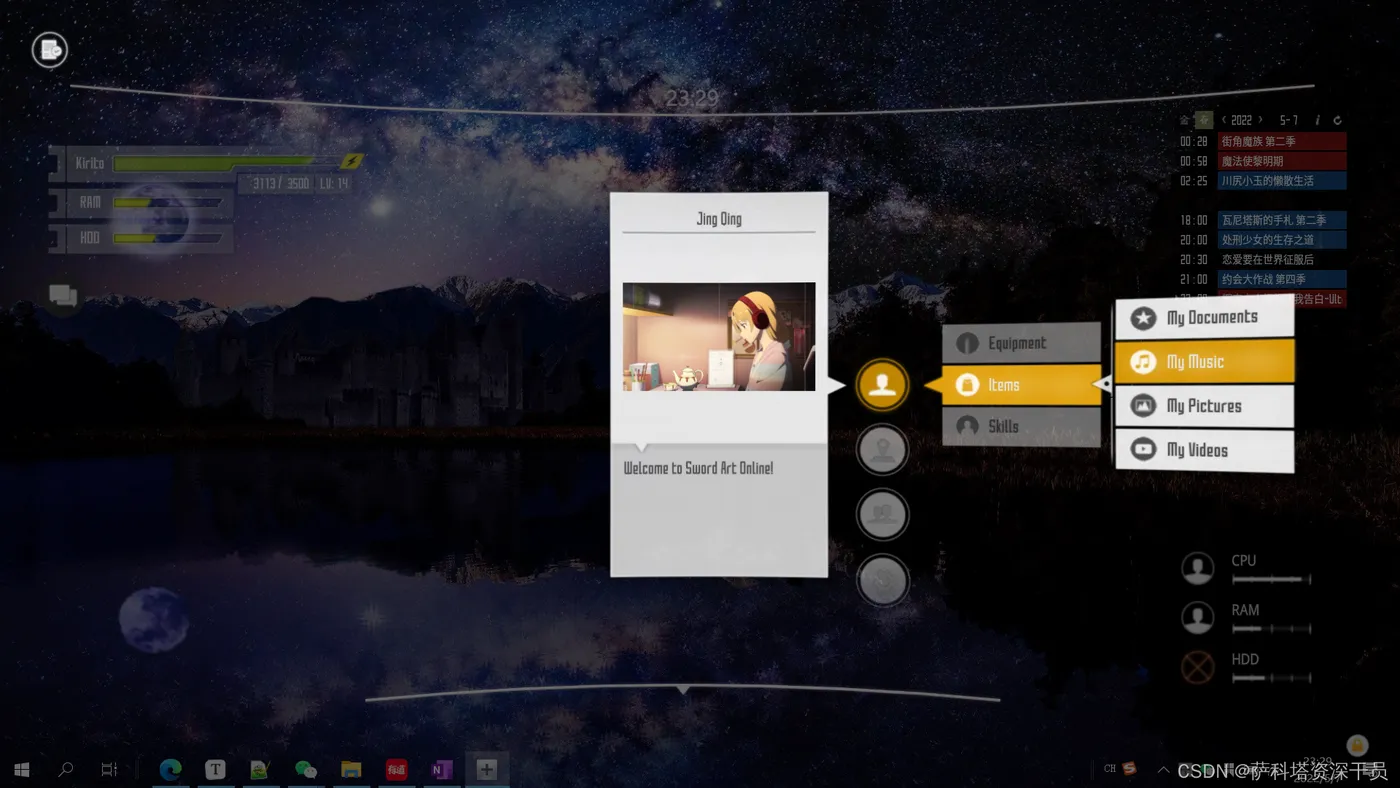This screenshot has width=1400, height=788.
Task: Click the third gray circle menu button
Action: click(882, 515)
